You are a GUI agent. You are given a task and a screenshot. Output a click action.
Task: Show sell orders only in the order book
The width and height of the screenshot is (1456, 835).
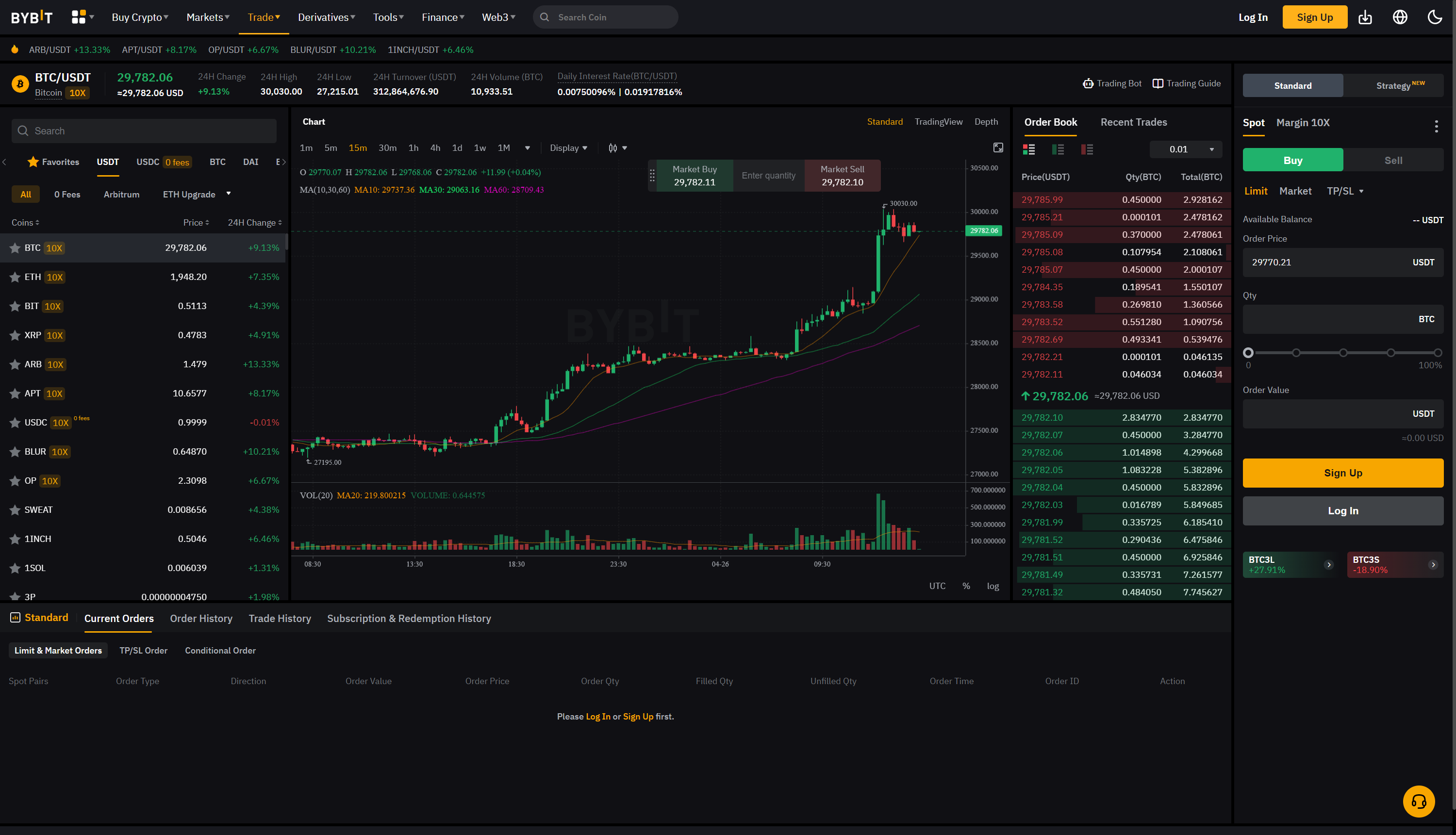(1087, 150)
